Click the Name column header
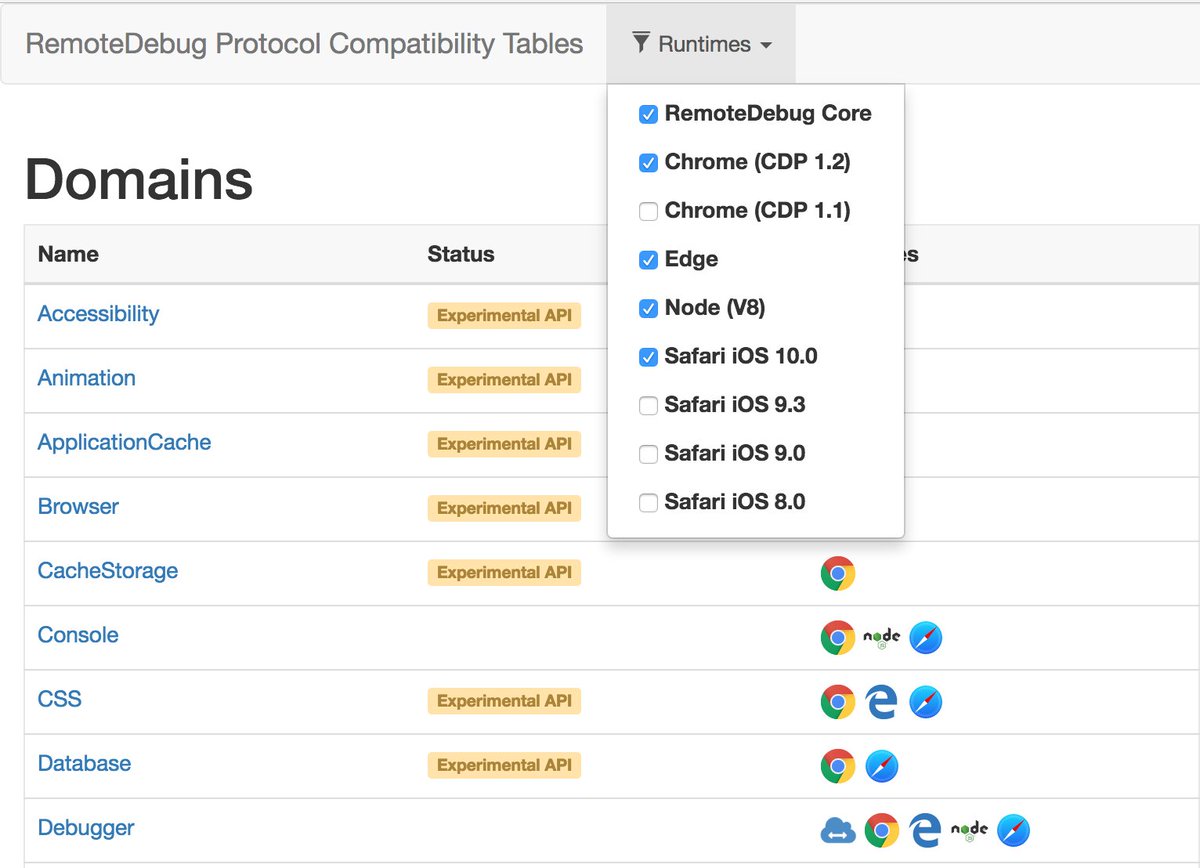Image resolution: width=1200 pixels, height=868 pixels. [x=68, y=254]
